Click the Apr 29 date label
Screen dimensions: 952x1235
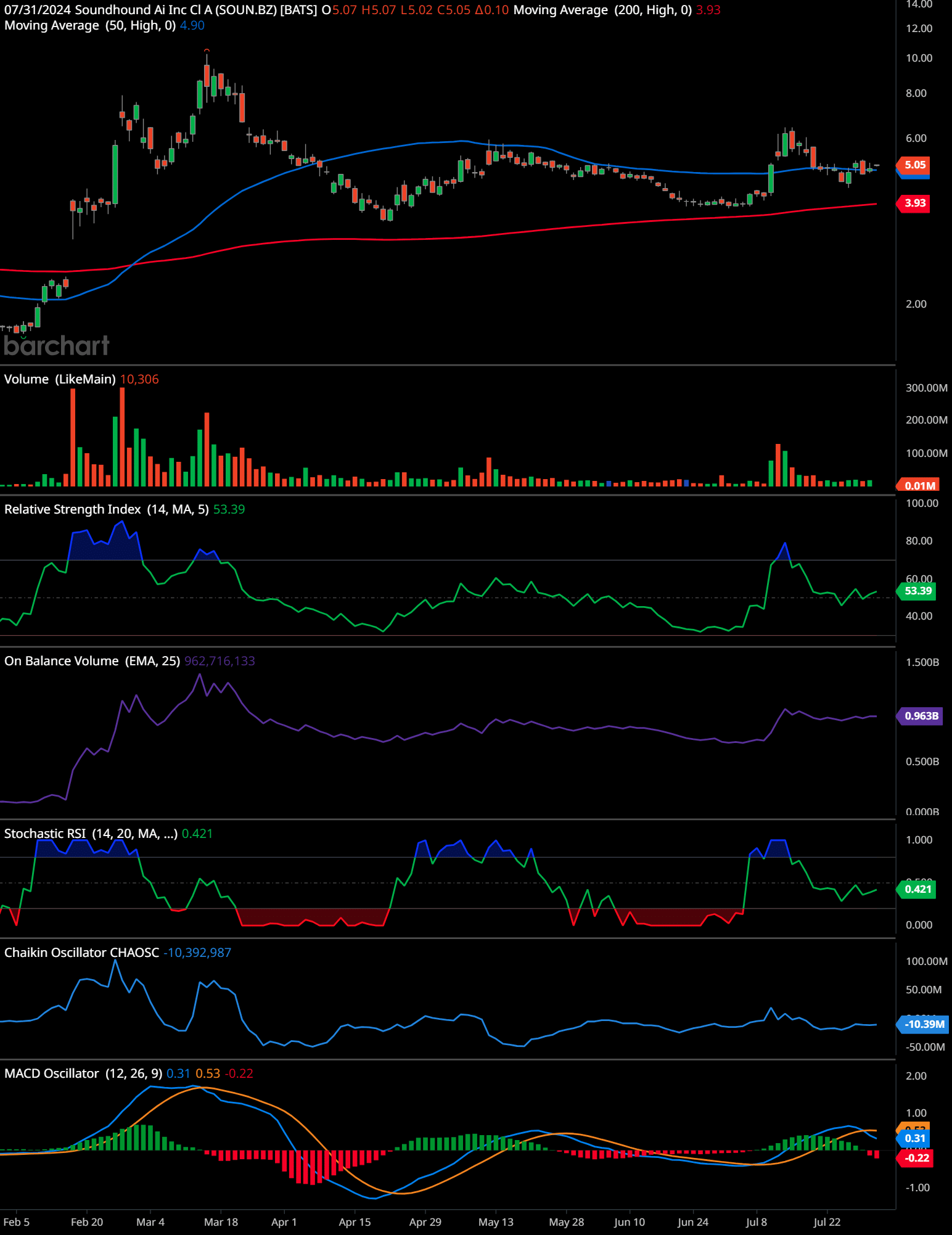[x=425, y=1222]
